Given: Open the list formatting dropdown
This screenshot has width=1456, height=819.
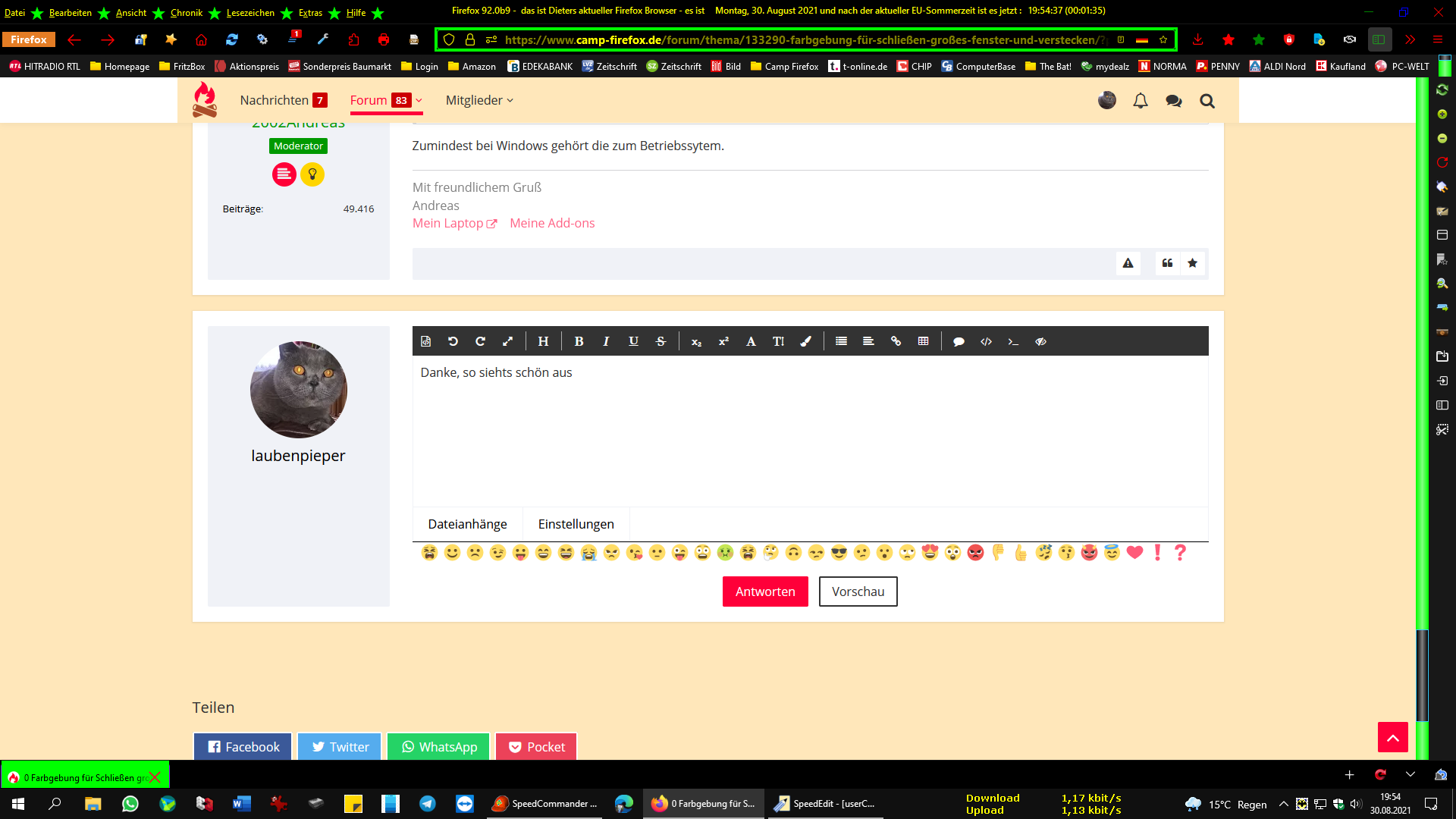Looking at the screenshot, I should click(841, 341).
